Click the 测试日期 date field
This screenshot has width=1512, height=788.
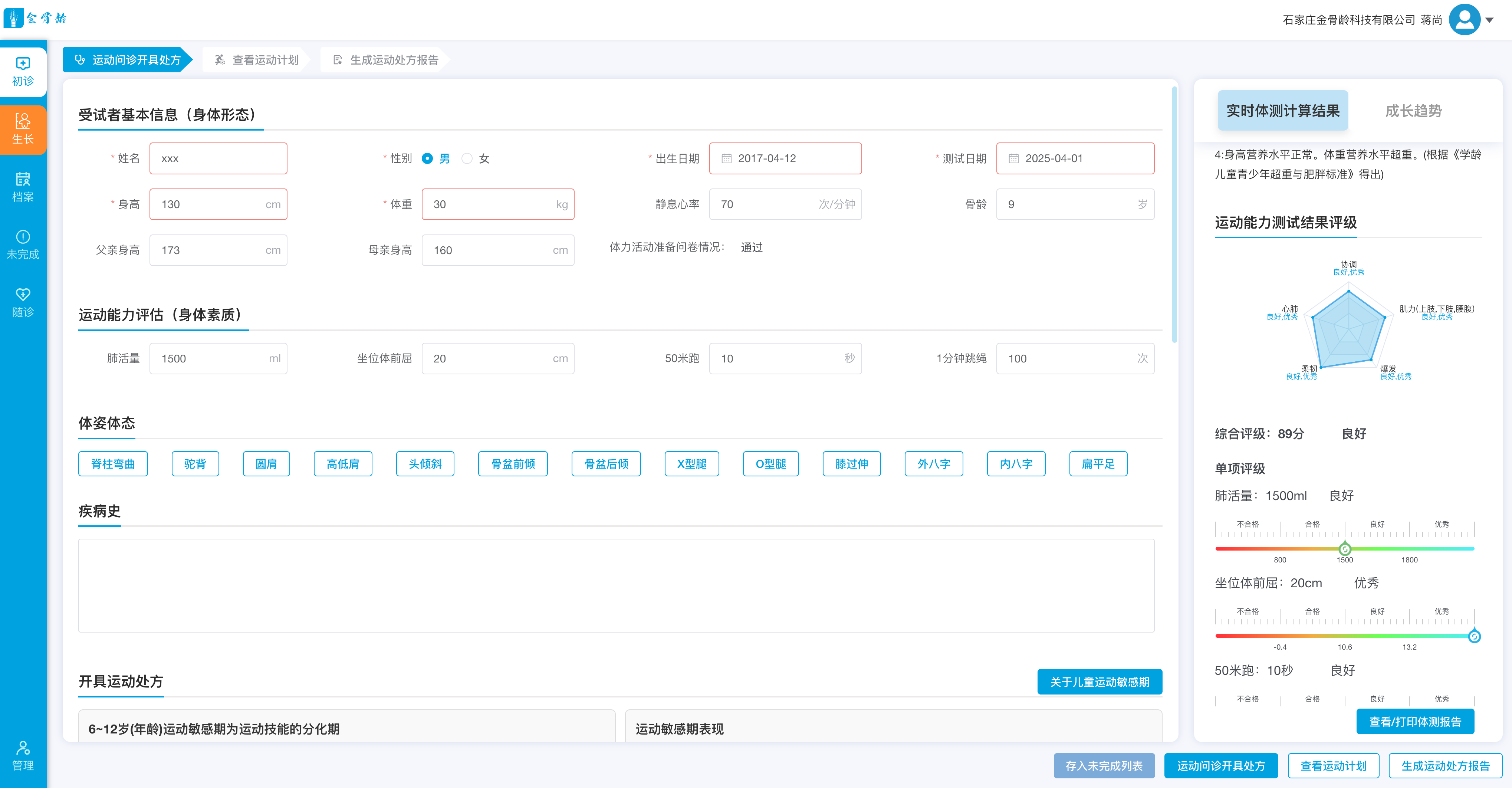(1075, 158)
